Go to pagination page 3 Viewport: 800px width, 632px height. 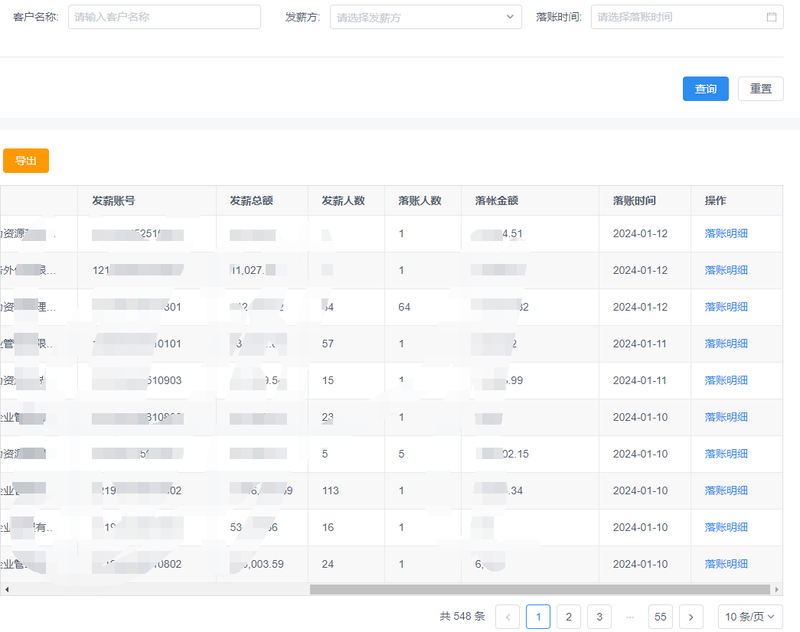coord(599,617)
